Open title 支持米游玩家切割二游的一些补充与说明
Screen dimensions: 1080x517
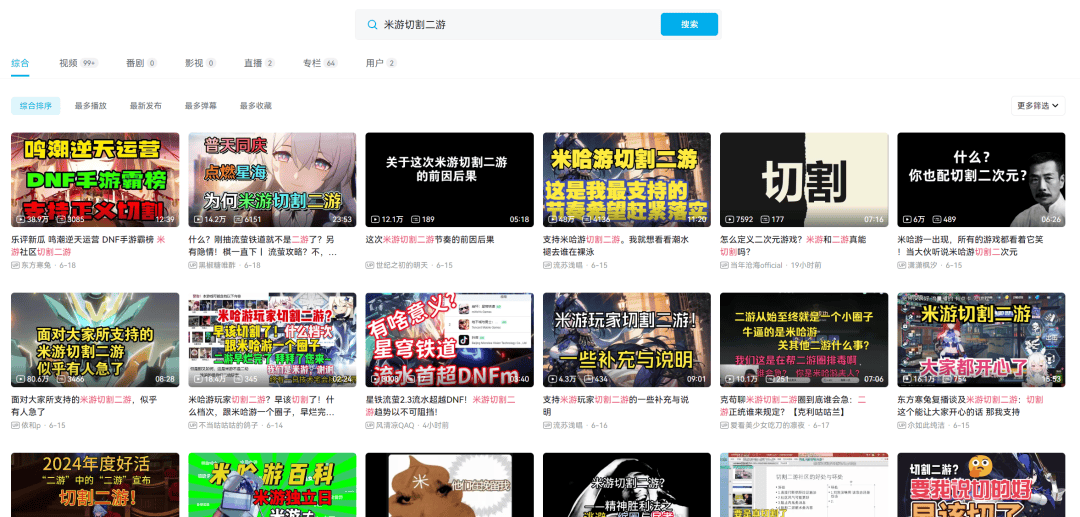616,405
